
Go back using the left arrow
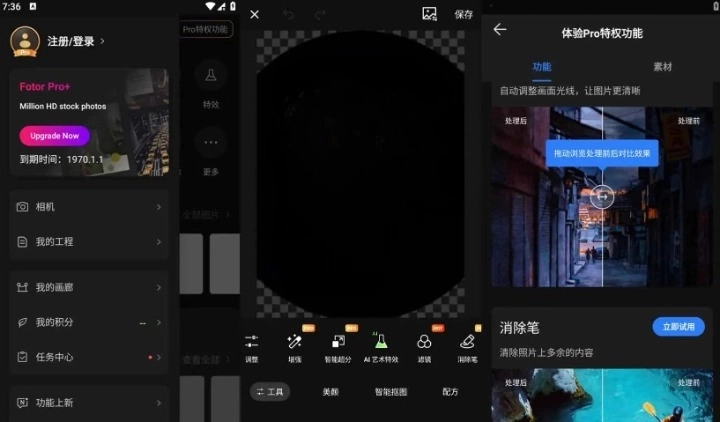(x=500, y=30)
